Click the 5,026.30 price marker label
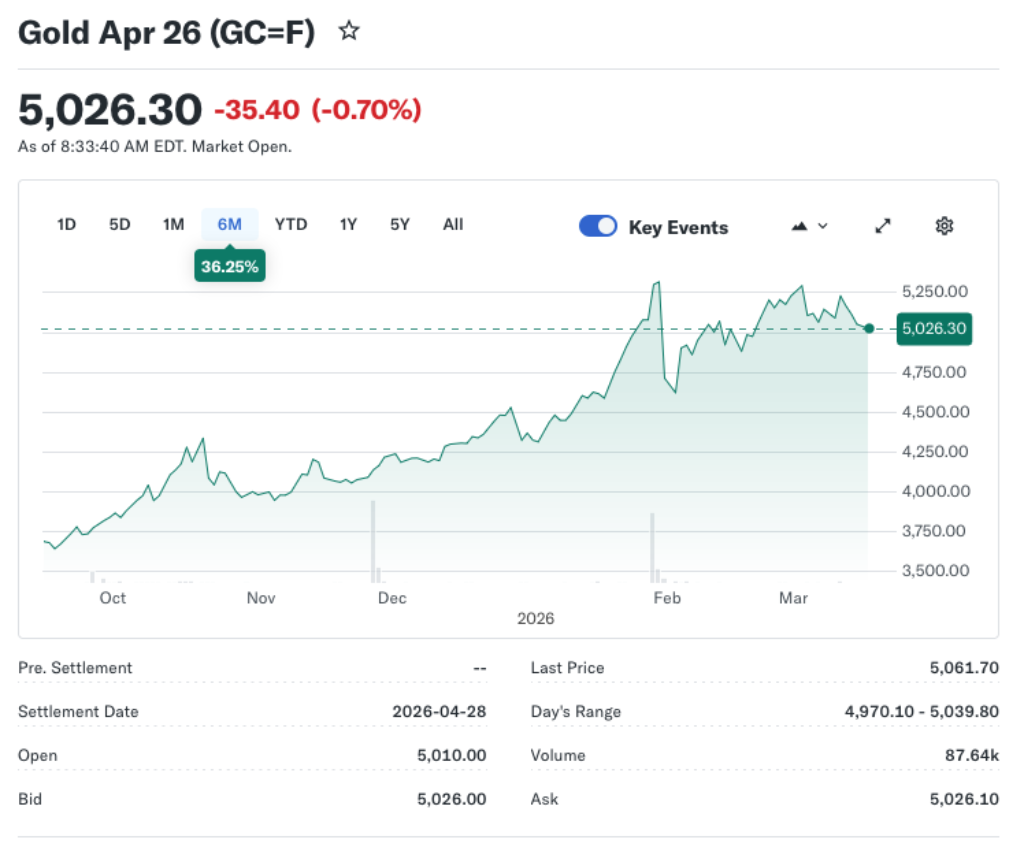This screenshot has height=858, width=1024. point(933,328)
